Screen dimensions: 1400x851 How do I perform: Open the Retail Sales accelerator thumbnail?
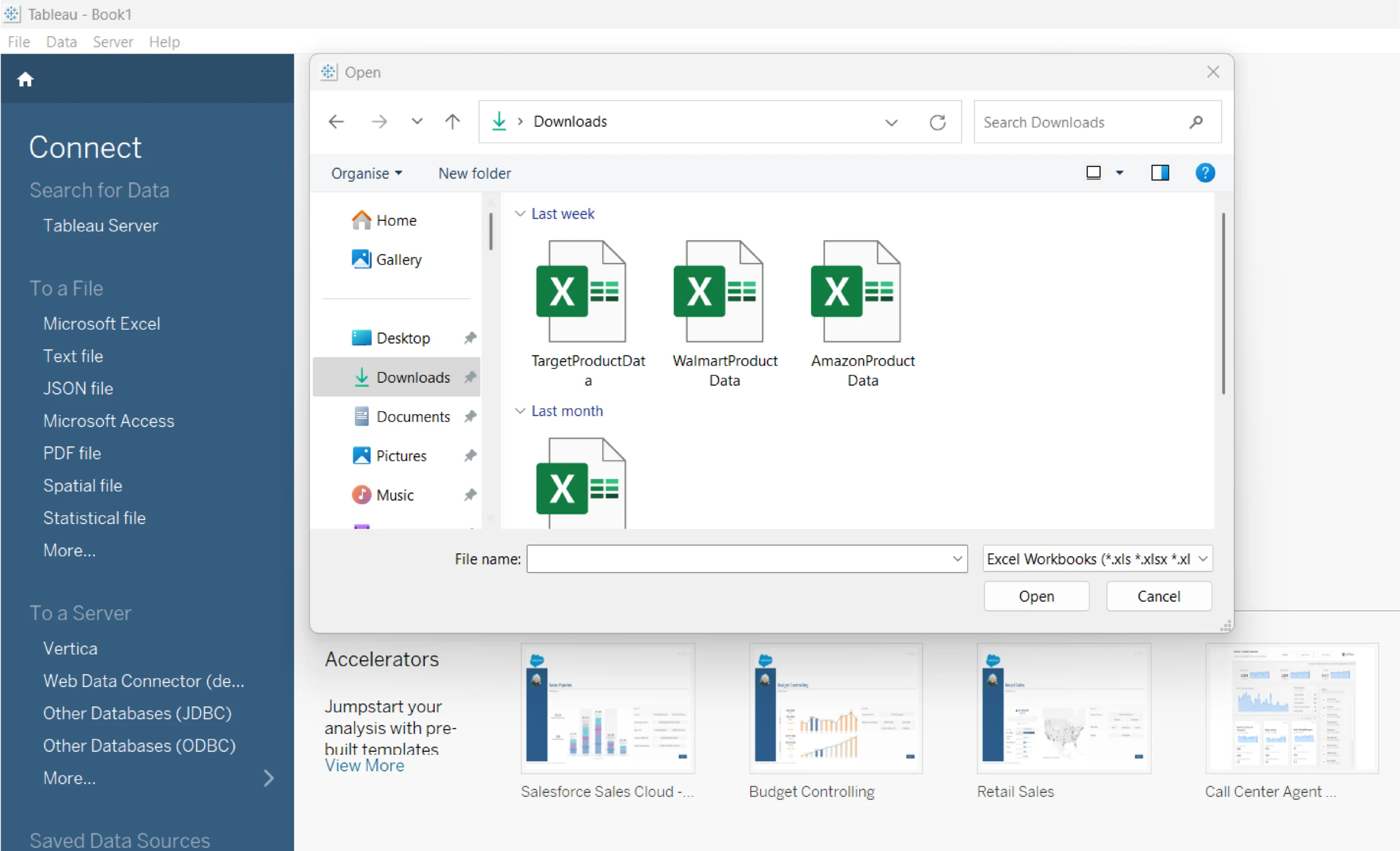(1064, 708)
